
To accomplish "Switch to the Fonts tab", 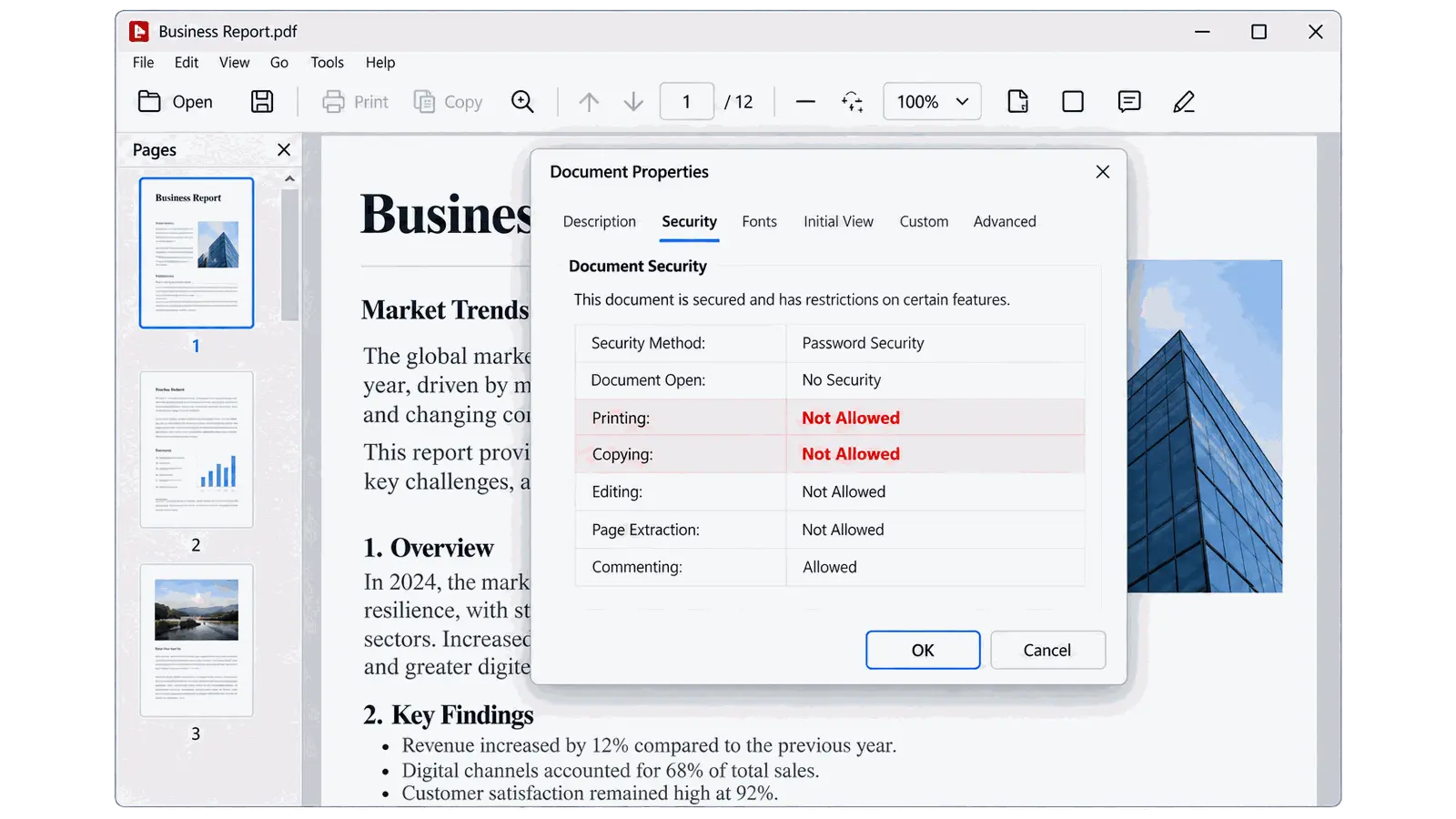I will point(759,221).
